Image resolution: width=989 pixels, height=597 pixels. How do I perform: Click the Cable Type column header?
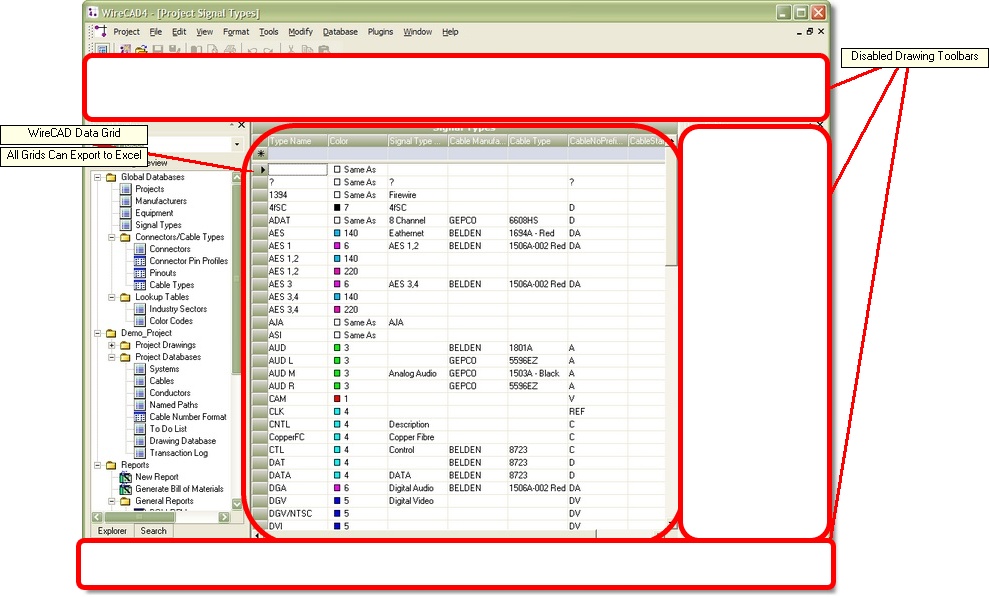pyautogui.click(x=537, y=141)
